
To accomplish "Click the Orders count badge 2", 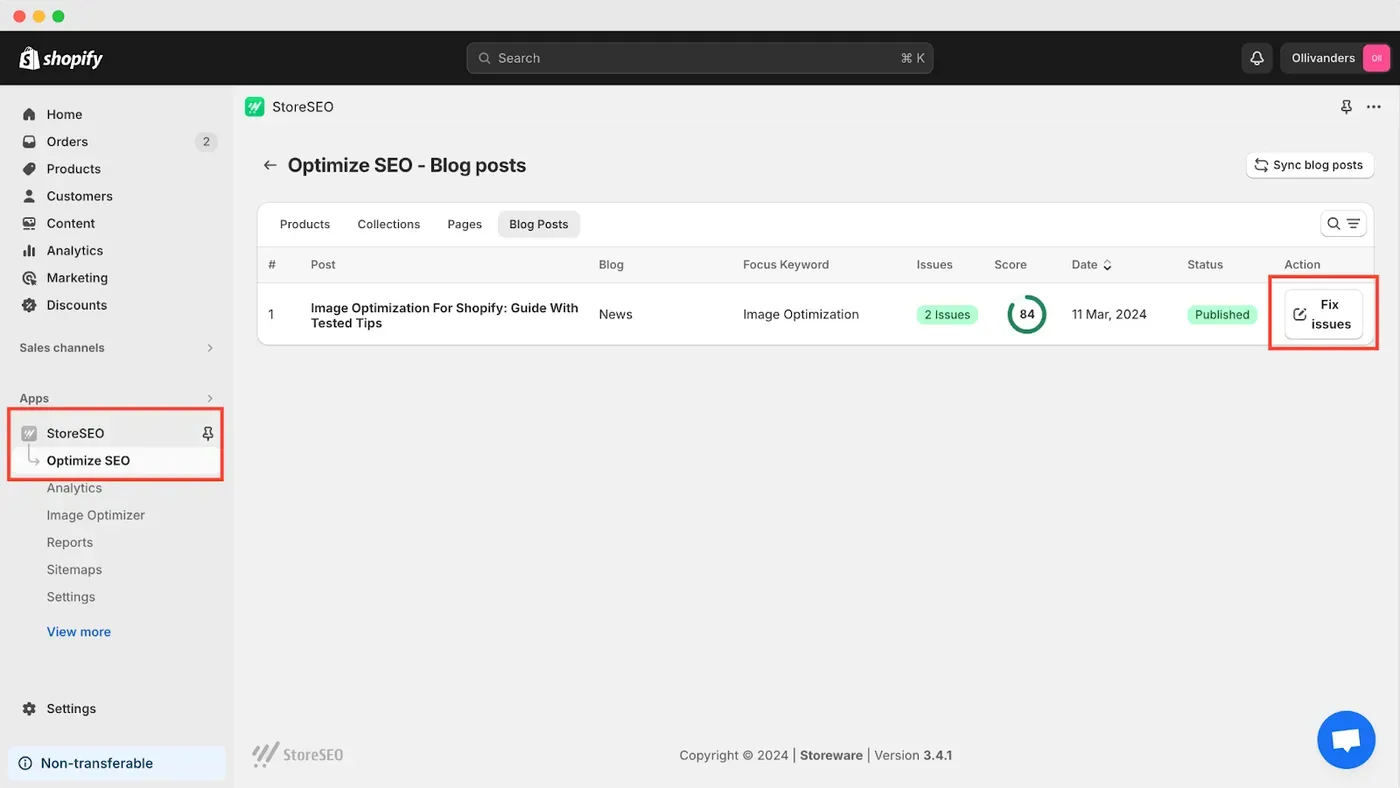I will (x=206, y=141).
